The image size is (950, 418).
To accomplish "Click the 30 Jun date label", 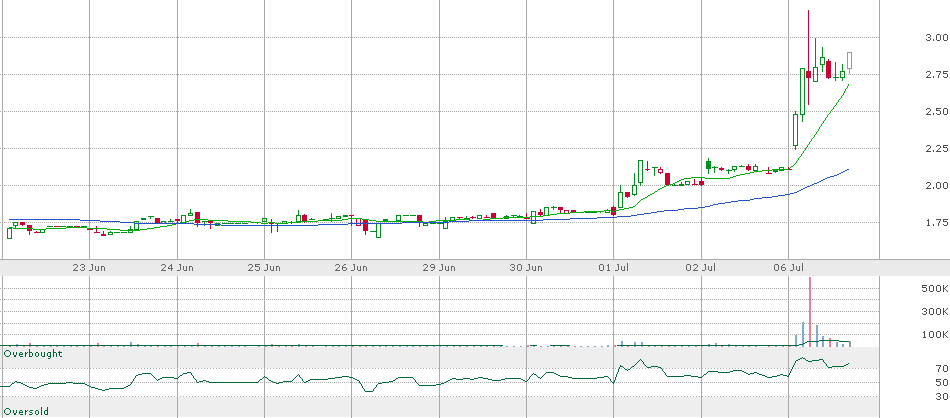I will coord(526,267).
